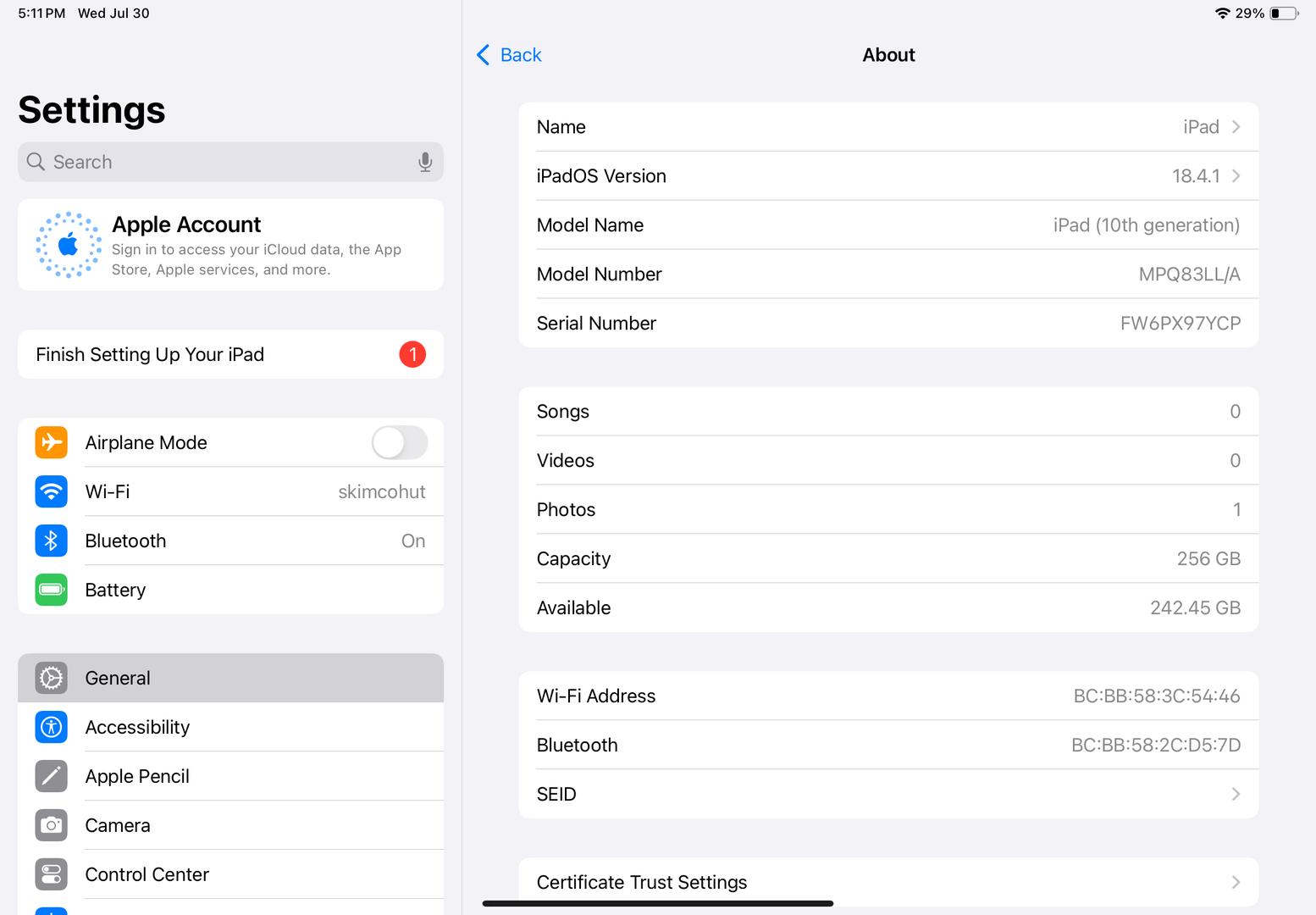Open General settings
Screen dimensions: 1316x915
(230, 678)
